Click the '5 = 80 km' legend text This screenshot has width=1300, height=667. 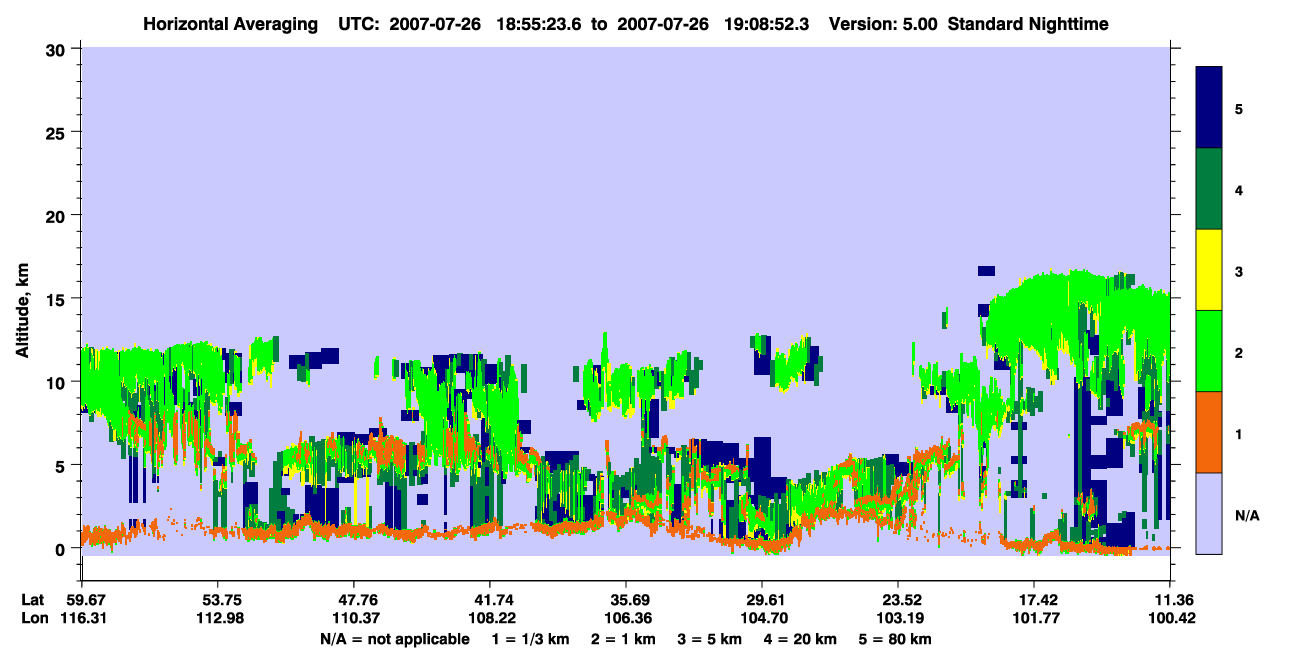coord(896,639)
